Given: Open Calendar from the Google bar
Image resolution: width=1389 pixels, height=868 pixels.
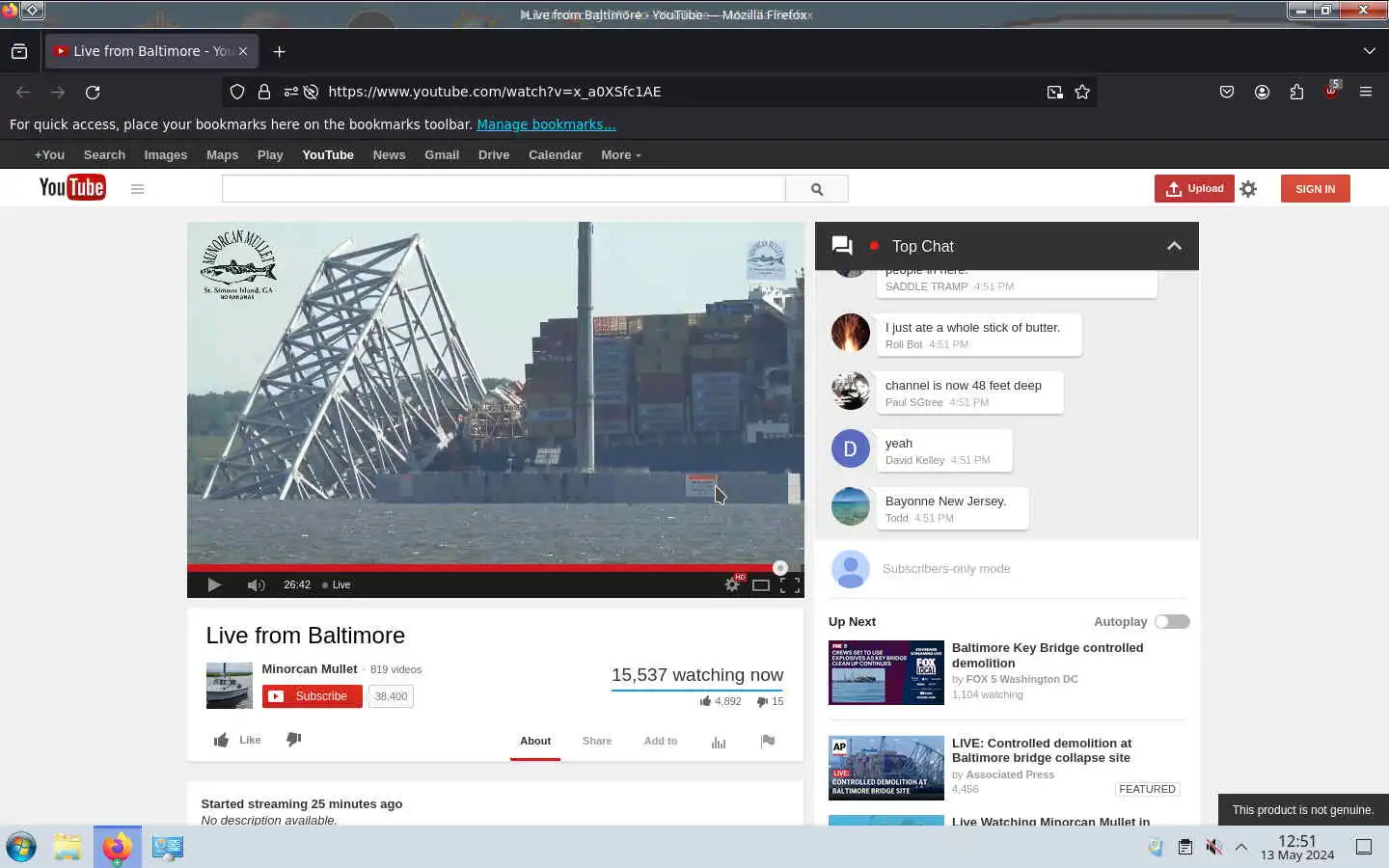Looking at the screenshot, I should (555, 154).
